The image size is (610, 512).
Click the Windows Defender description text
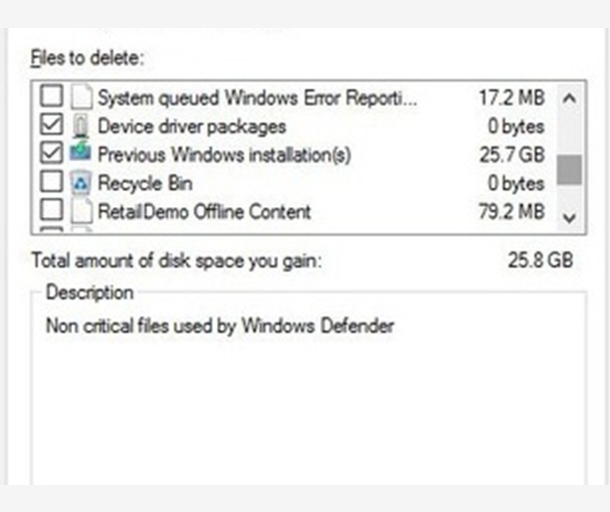[x=220, y=325]
